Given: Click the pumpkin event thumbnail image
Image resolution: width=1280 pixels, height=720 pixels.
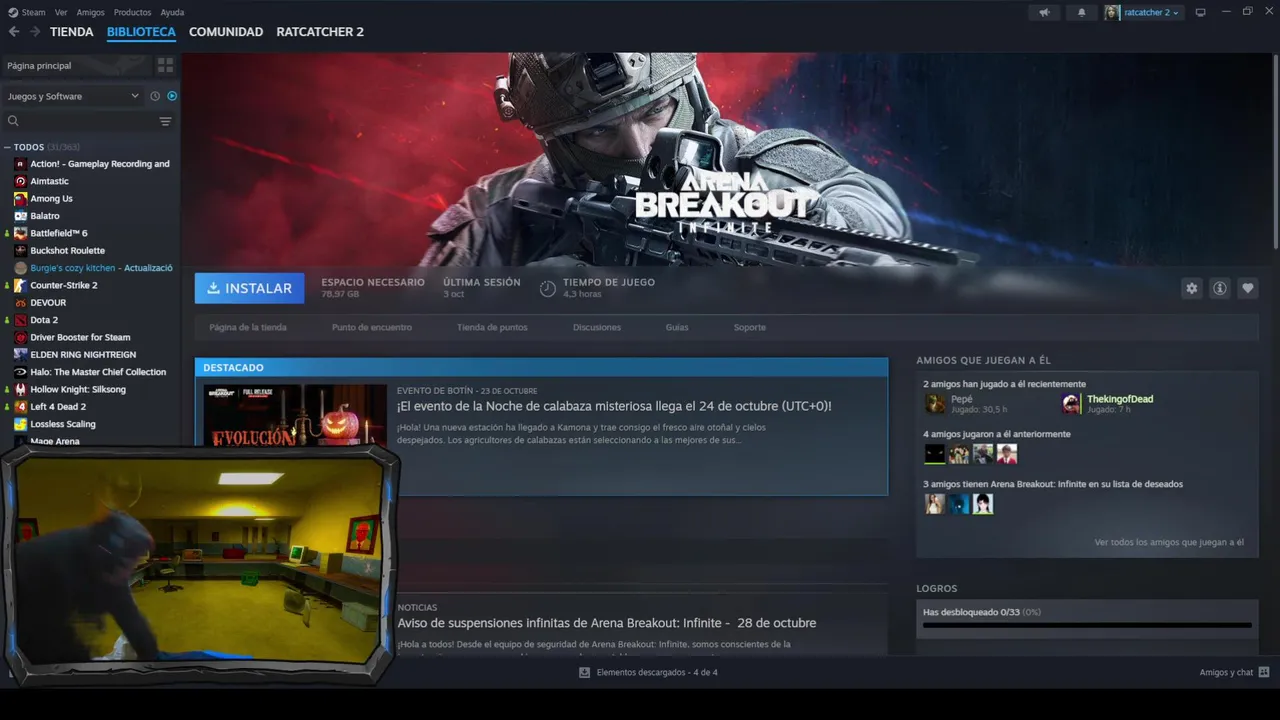Looking at the screenshot, I should 295,414.
